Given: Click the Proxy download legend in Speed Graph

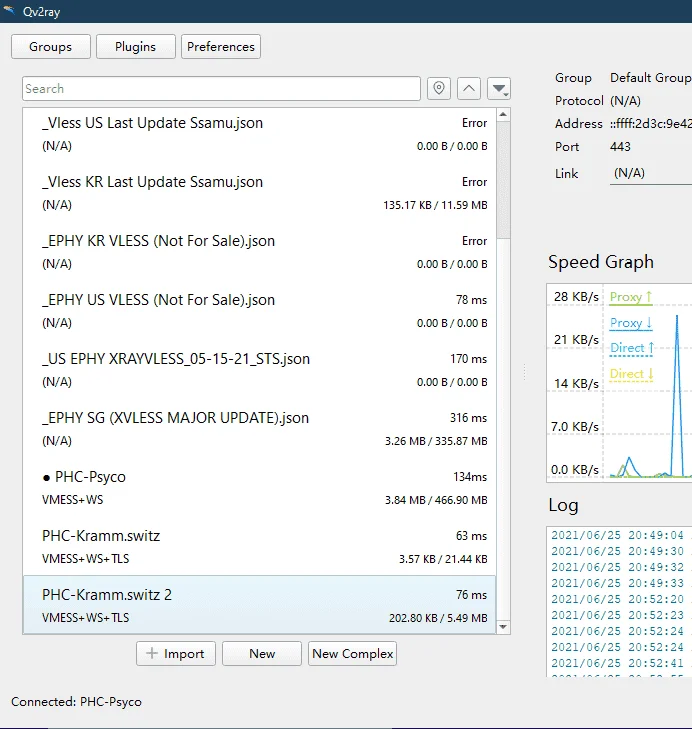Looking at the screenshot, I should coord(631,323).
